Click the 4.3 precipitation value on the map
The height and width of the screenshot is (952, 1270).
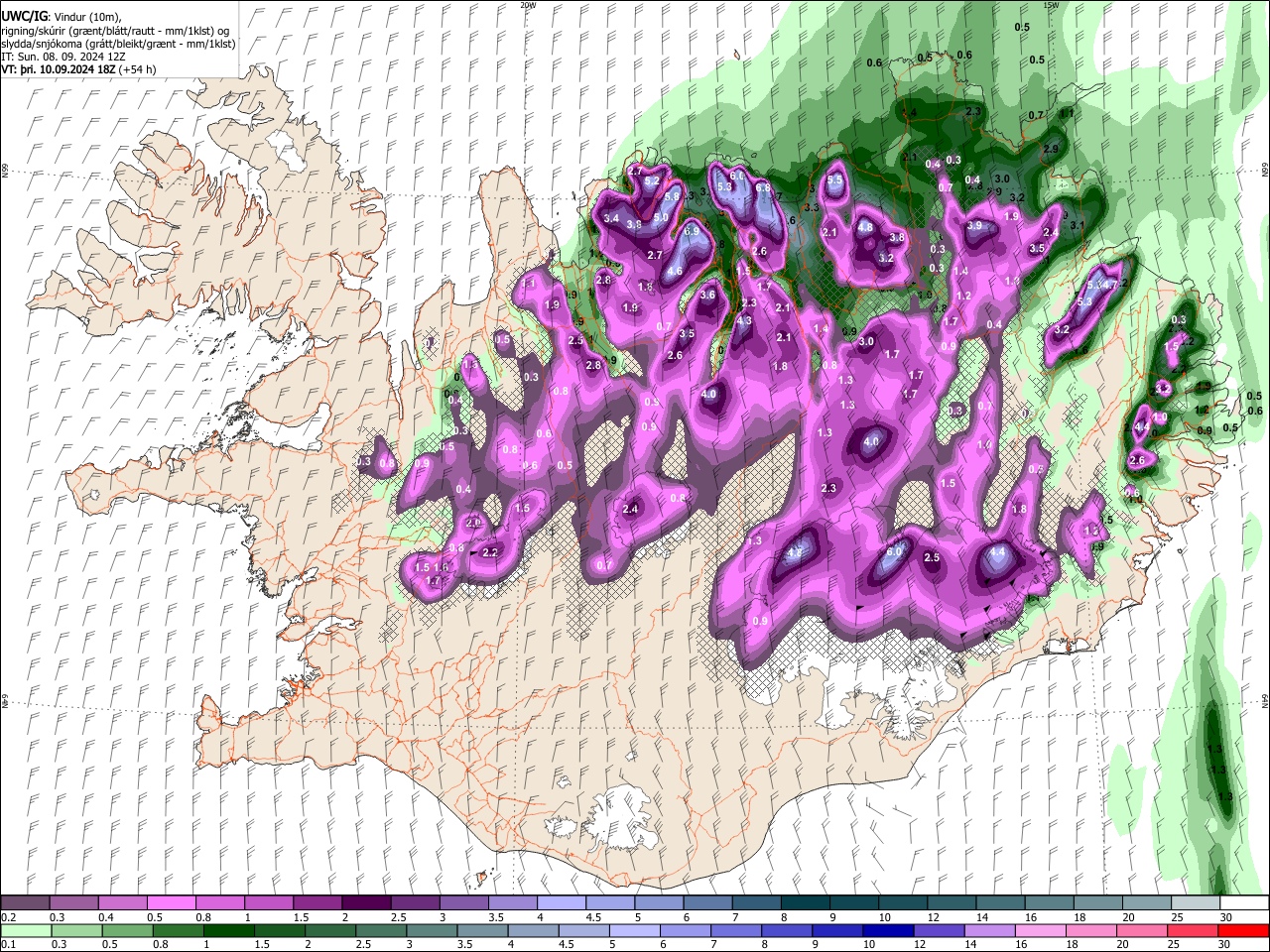pyautogui.click(x=745, y=320)
